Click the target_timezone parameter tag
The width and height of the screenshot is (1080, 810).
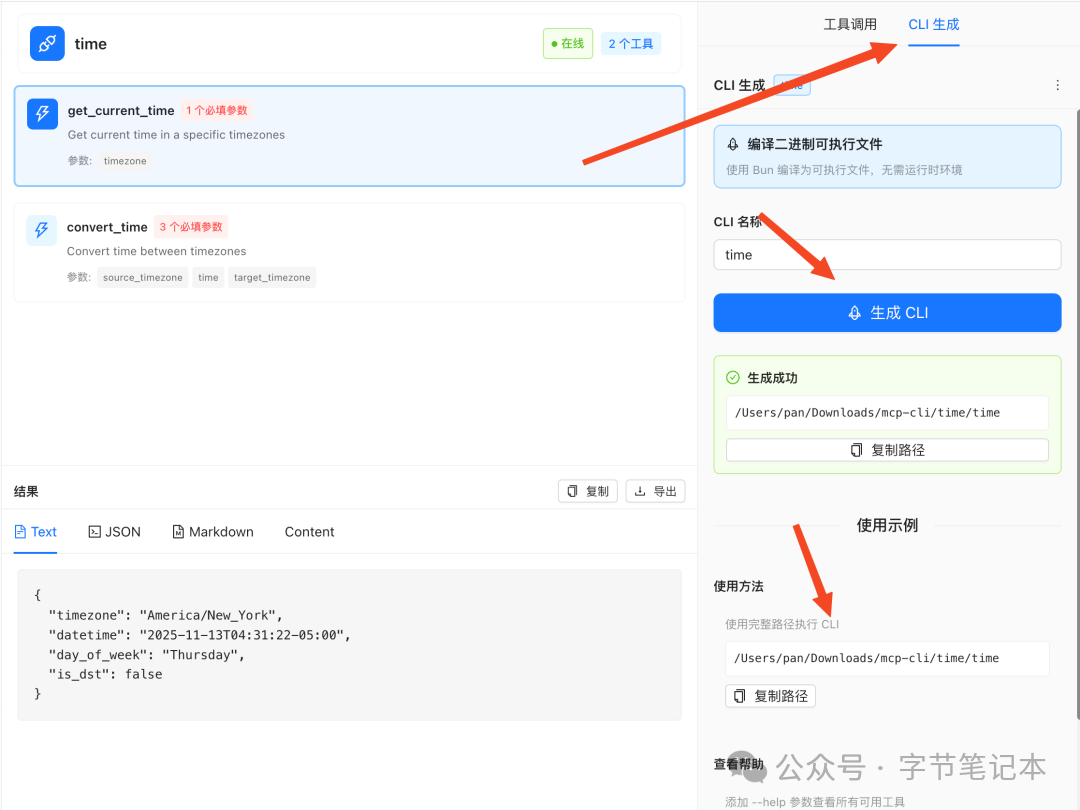pos(272,278)
